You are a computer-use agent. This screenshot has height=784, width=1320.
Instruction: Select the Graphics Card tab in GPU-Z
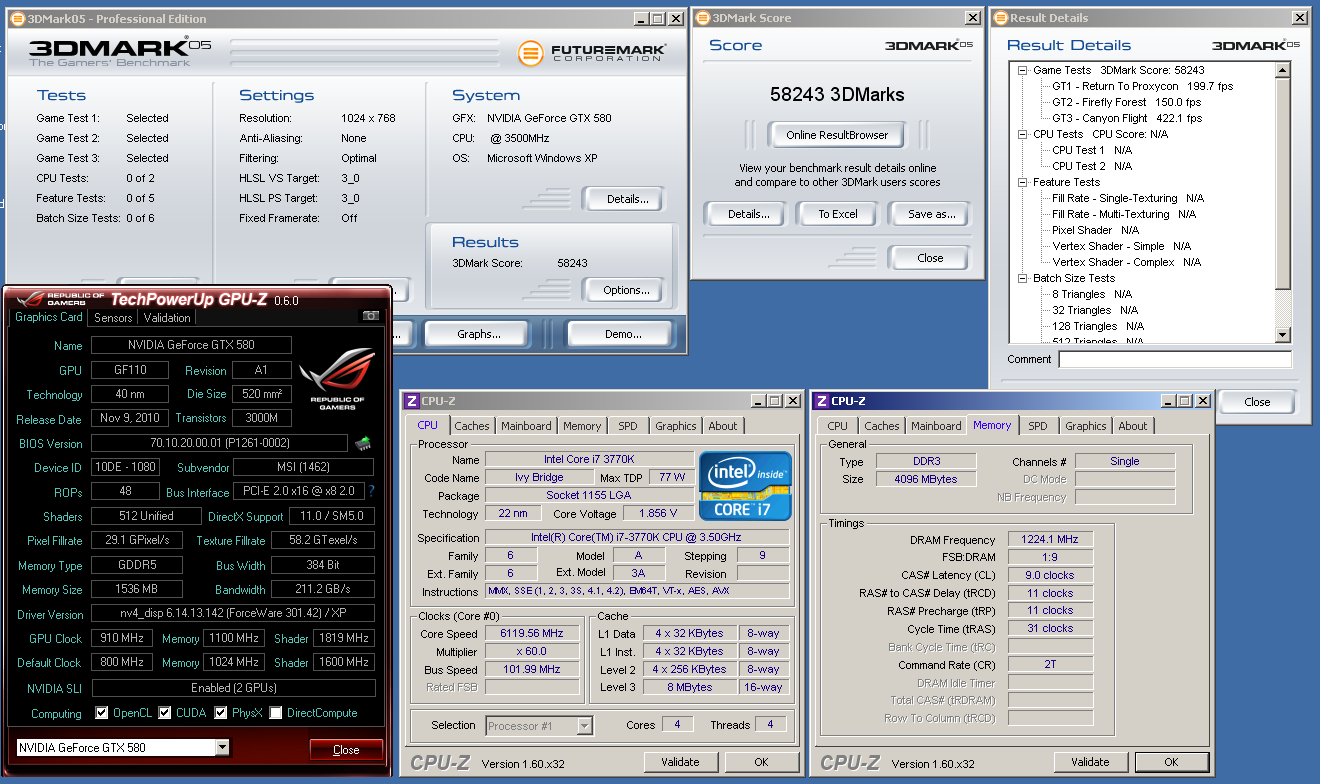point(48,317)
